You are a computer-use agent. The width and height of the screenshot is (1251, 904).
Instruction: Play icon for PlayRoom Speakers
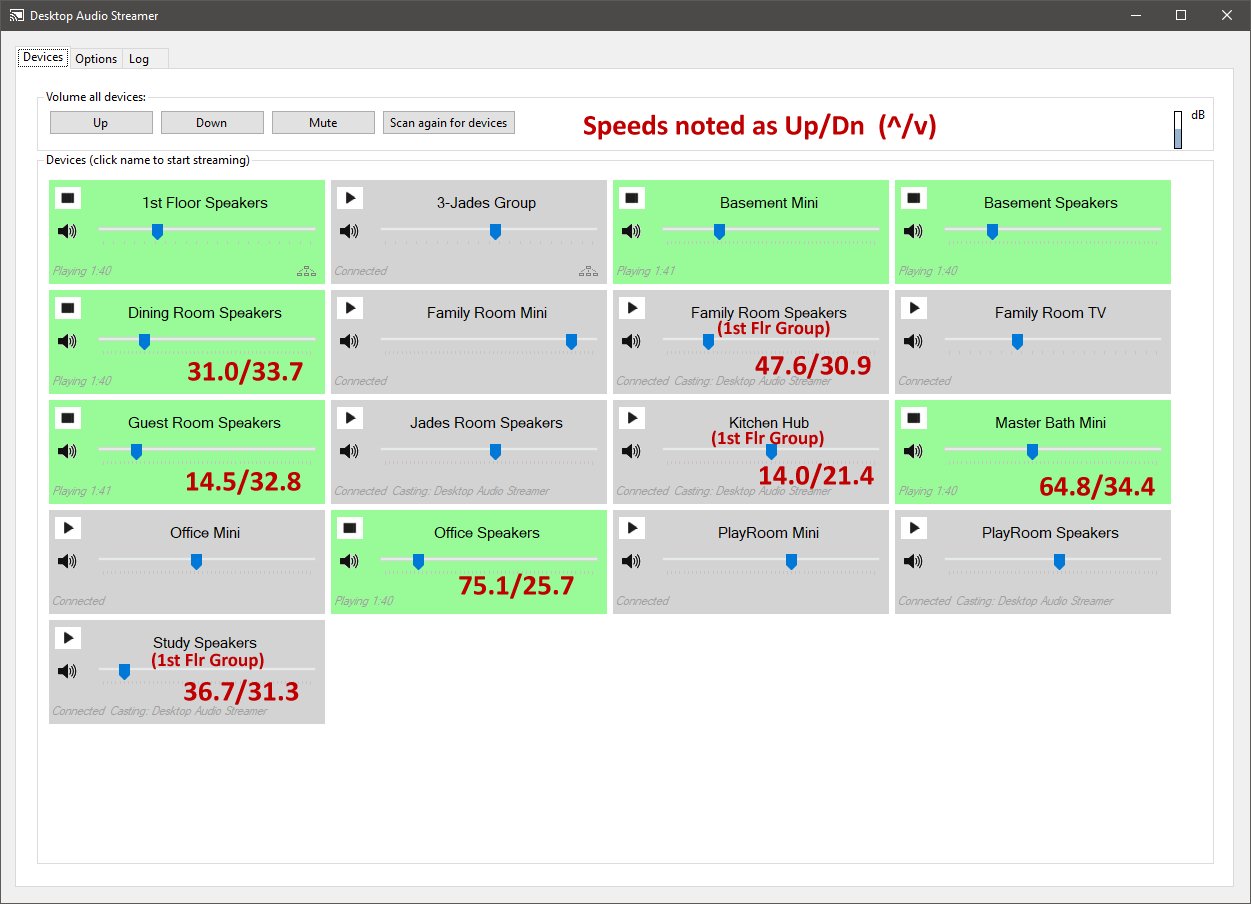pyautogui.click(x=914, y=528)
